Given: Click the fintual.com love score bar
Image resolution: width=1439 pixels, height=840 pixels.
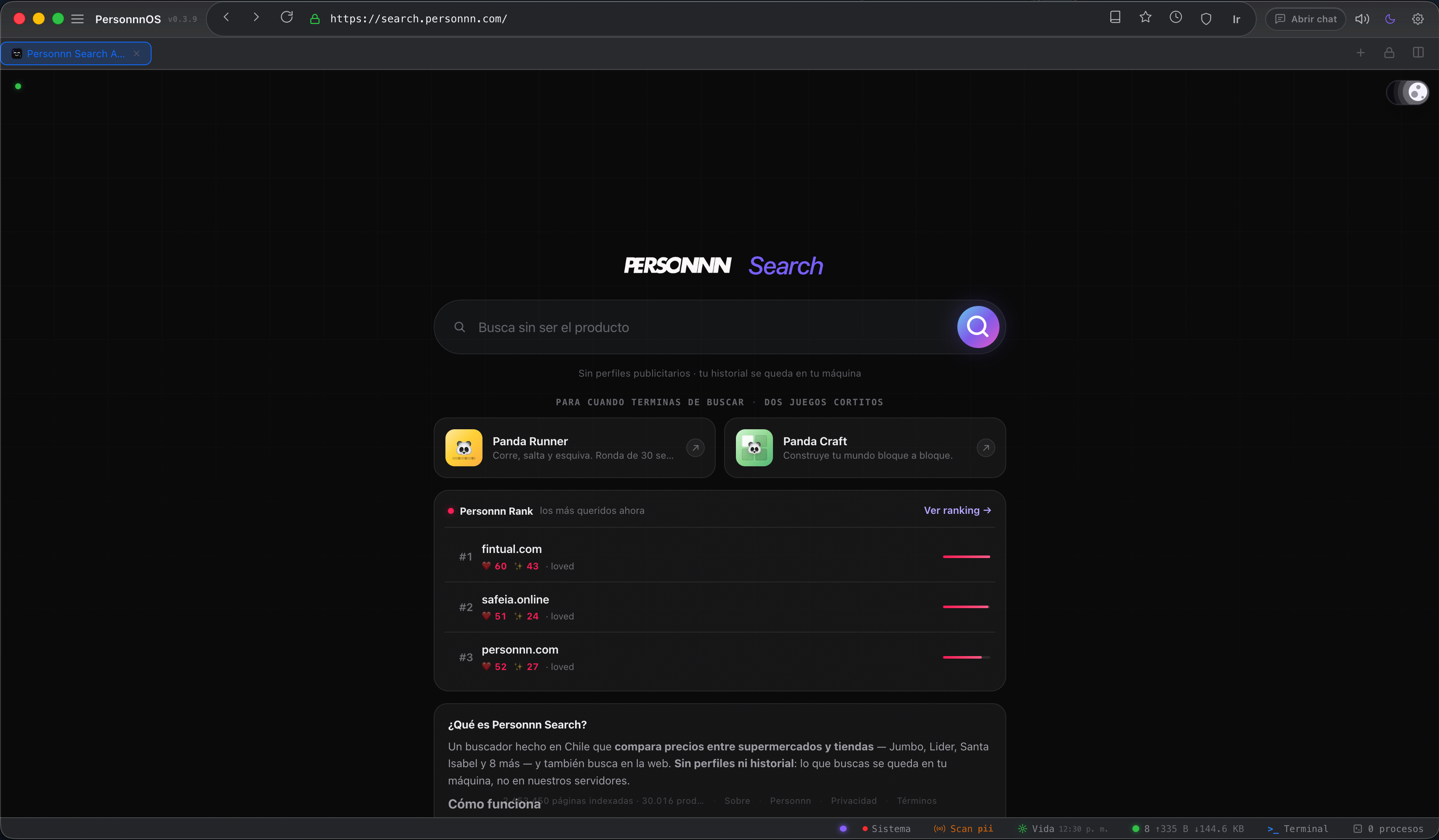Looking at the screenshot, I should (x=966, y=556).
